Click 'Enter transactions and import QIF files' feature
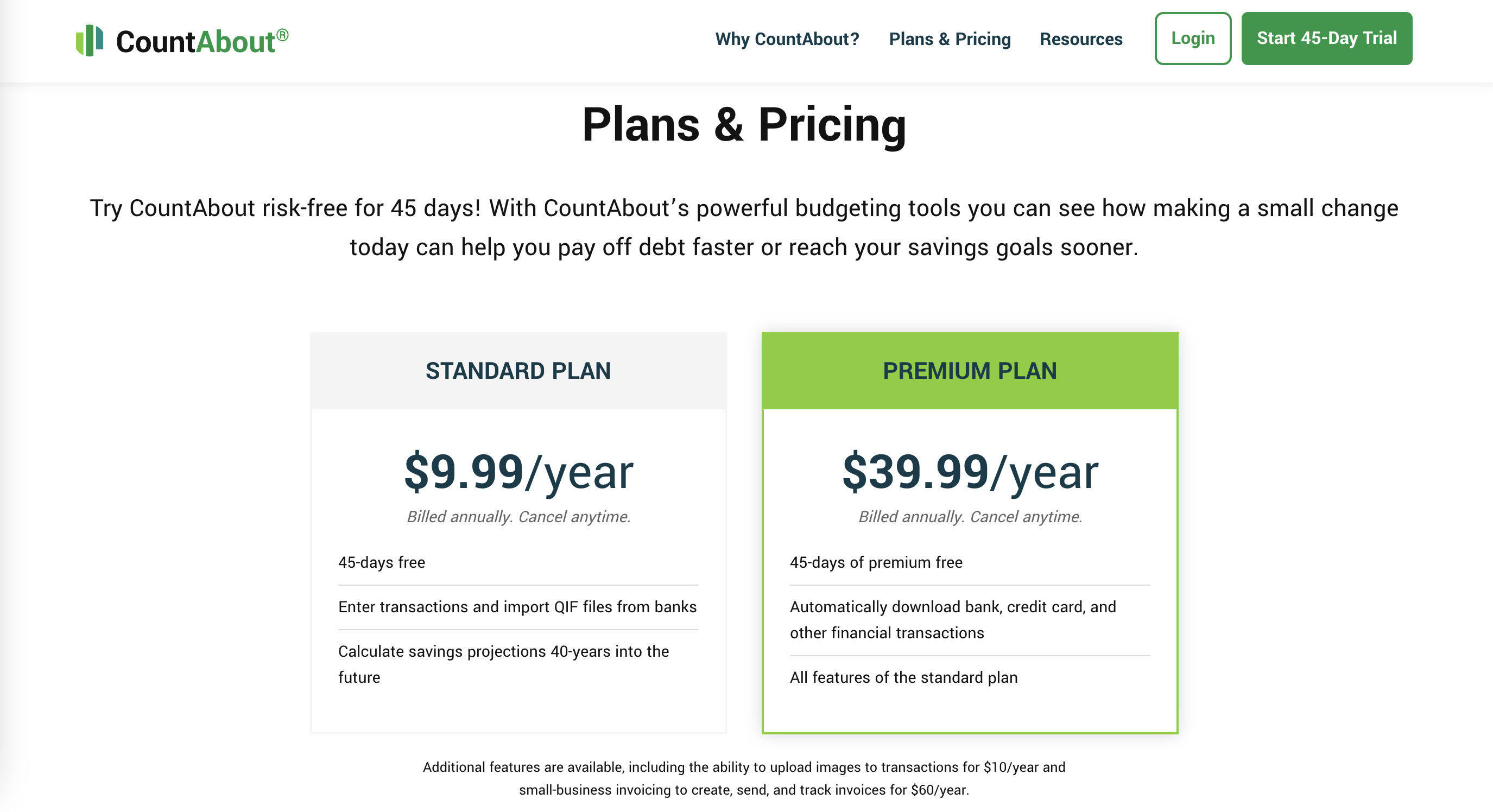The image size is (1493, 812). pyautogui.click(x=517, y=607)
